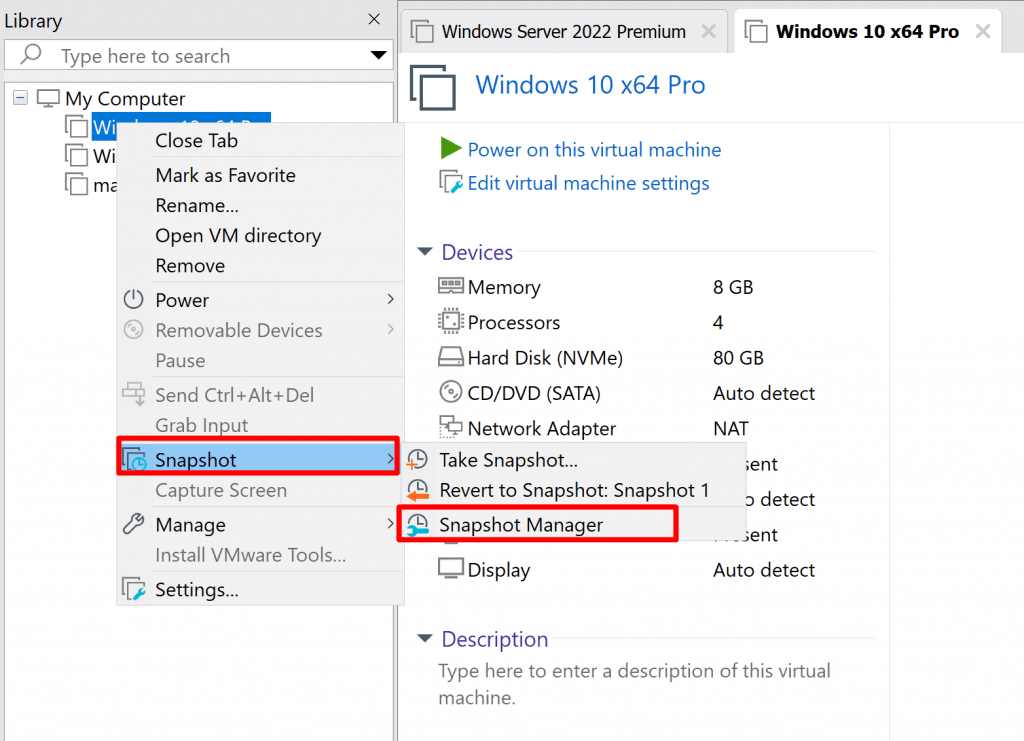
Task: Click Power on this virtual machine link
Action: tap(594, 150)
